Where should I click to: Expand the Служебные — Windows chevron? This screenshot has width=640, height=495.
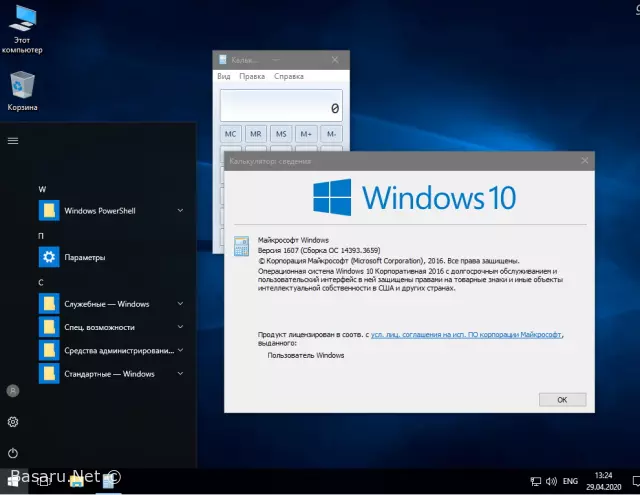180,304
